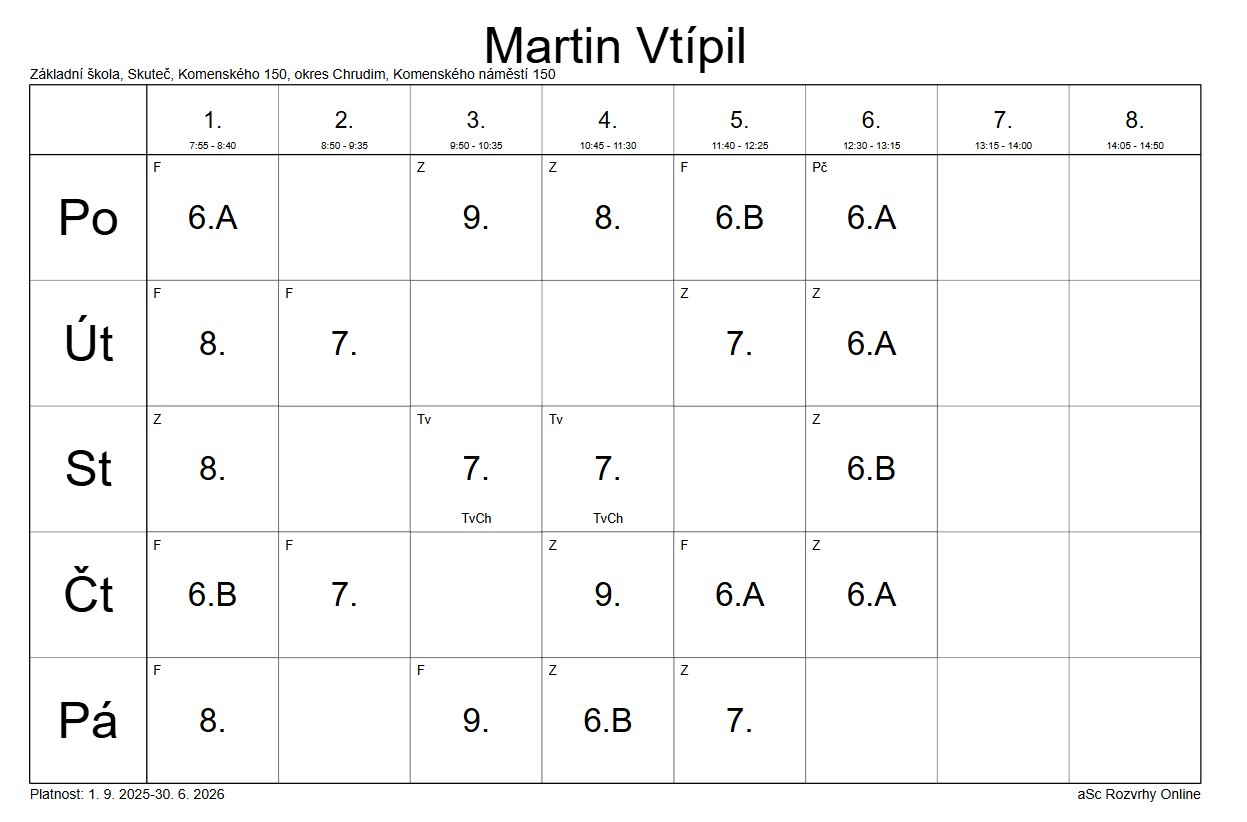Open Monday 1st period F lesson 6.A
1247x822 pixels.
(x=212, y=218)
